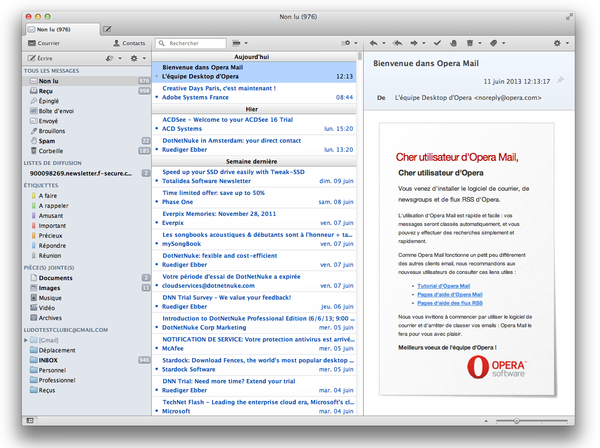The height and width of the screenshot is (448, 600).
Task: Click the message list scrollbar
Action: pos(360,57)
